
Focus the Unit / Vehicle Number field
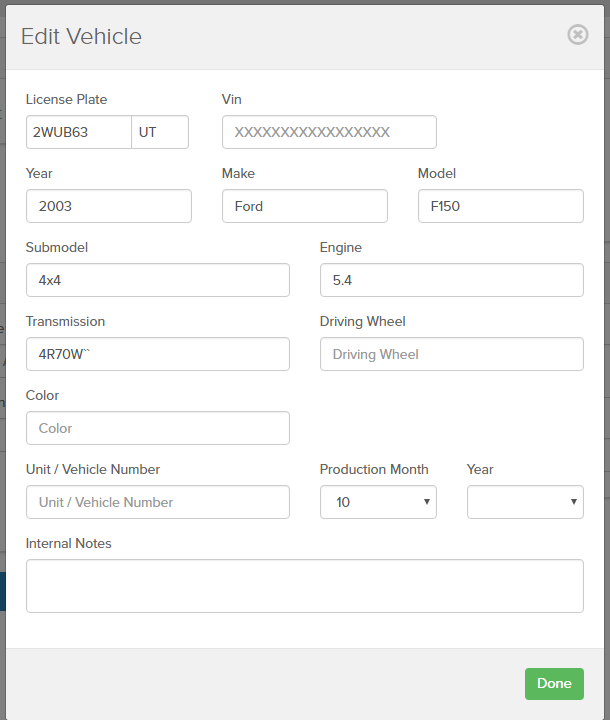(158, 502)
